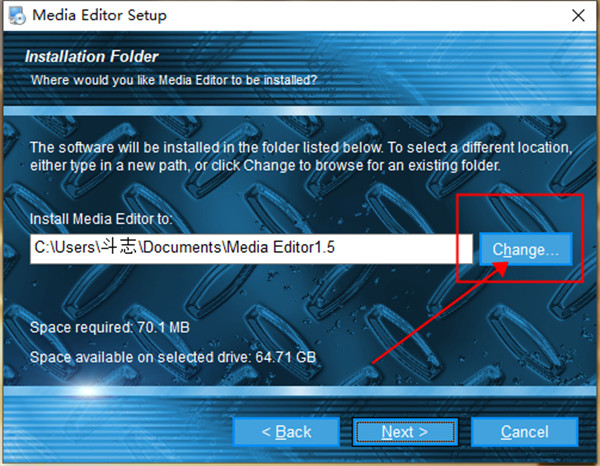Image resolution: width=600 pixels, height=466 pixels.
Task: Click 'Where would you like Media Editor' subtitle
Action: click(174, 80)
